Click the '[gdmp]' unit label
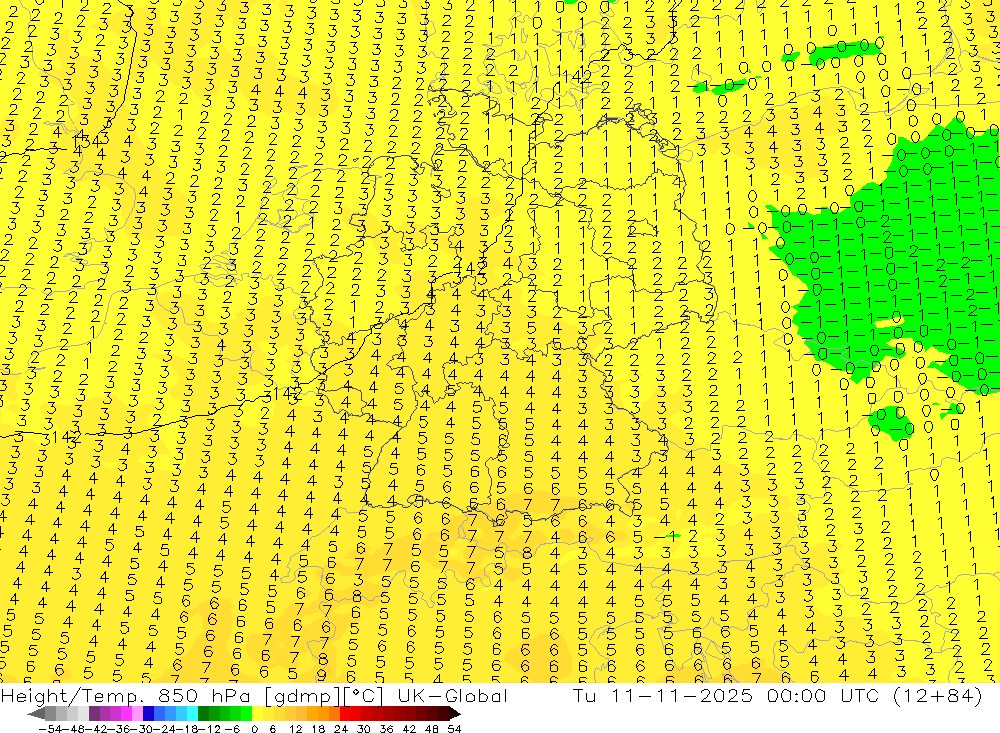Screen dimensions: 1000x733 pos(302,696)
